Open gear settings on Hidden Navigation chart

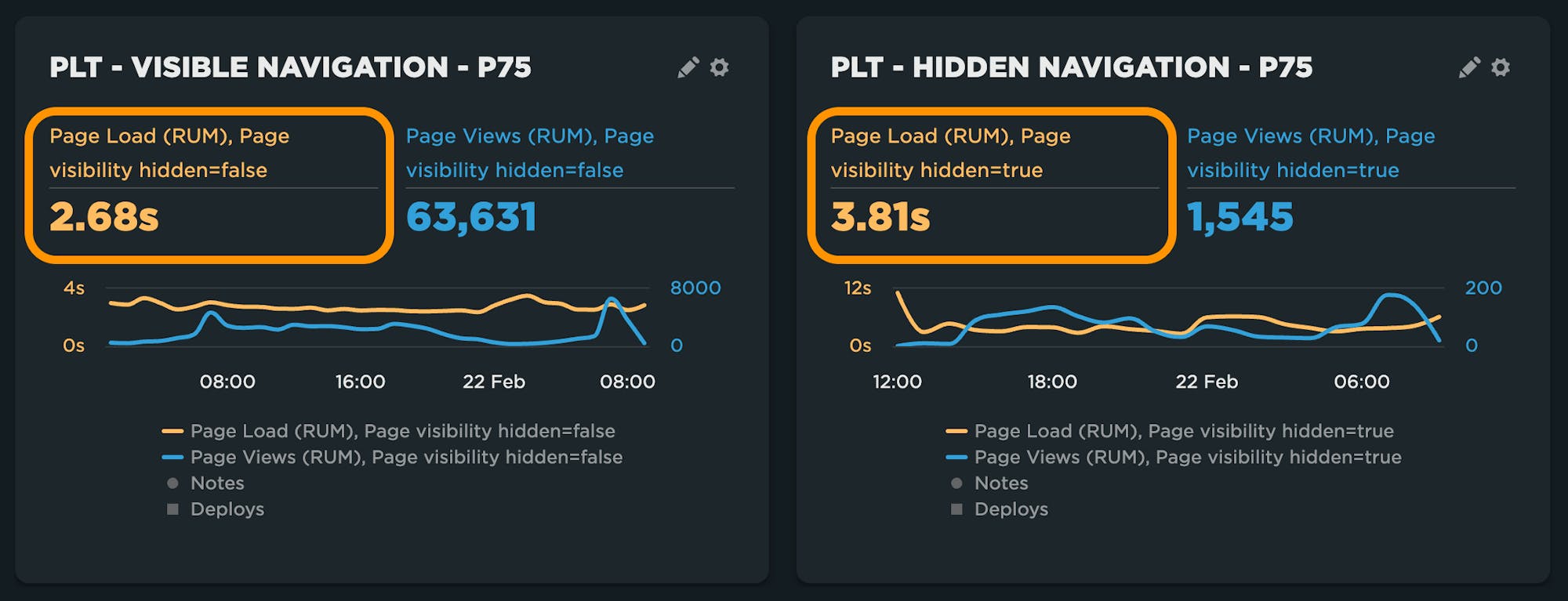(x=1500, y=68)
